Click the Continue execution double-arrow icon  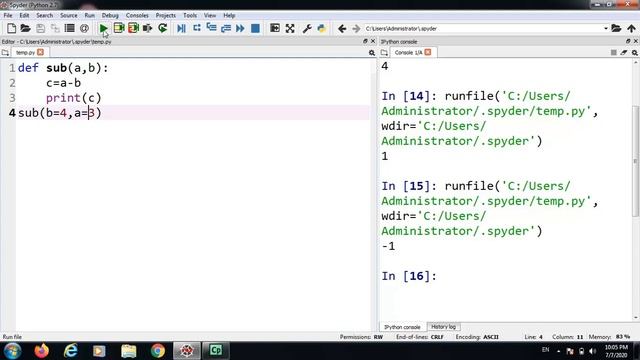coord(240,28)
